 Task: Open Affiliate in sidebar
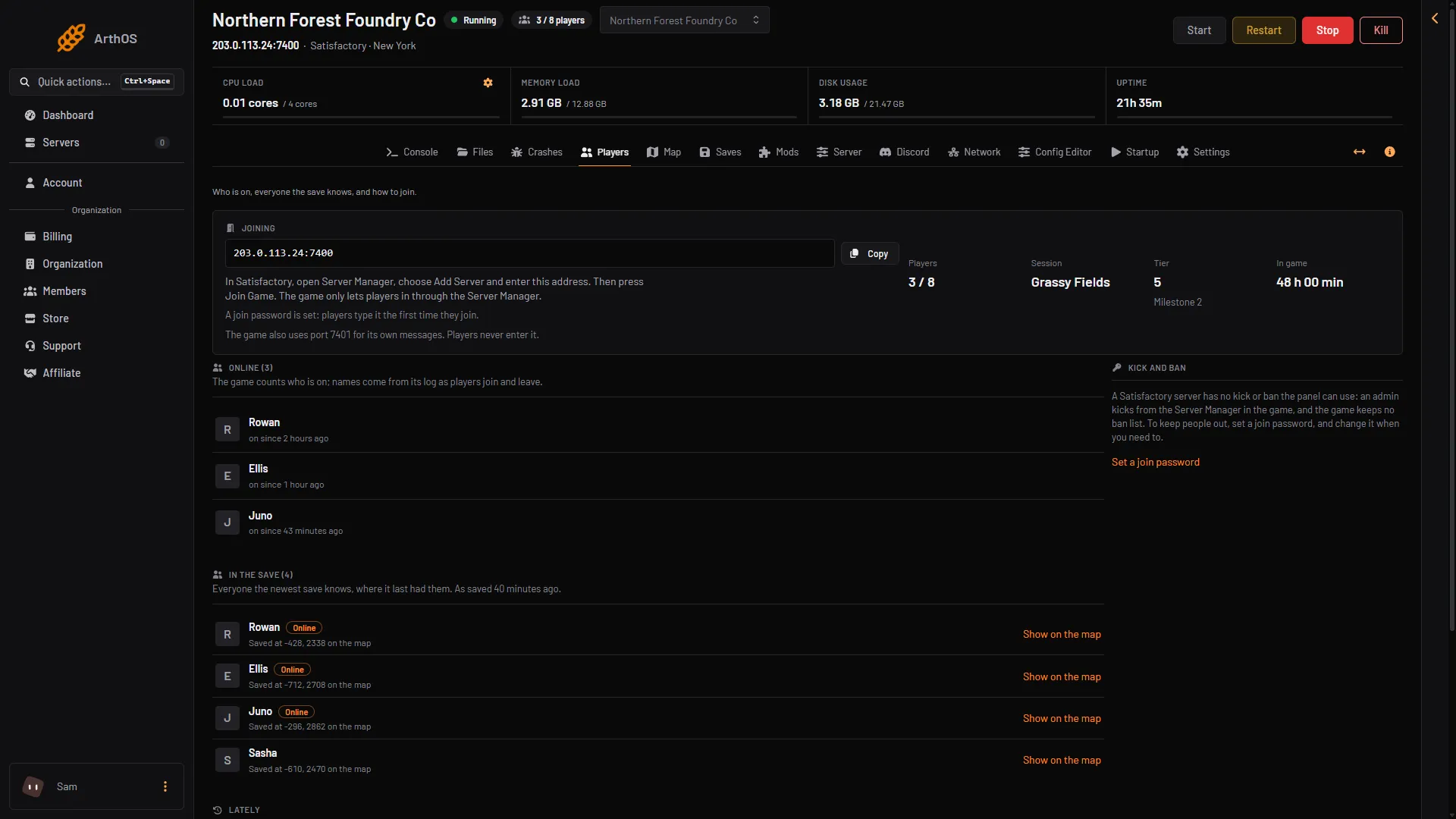[x=96, y=373]
